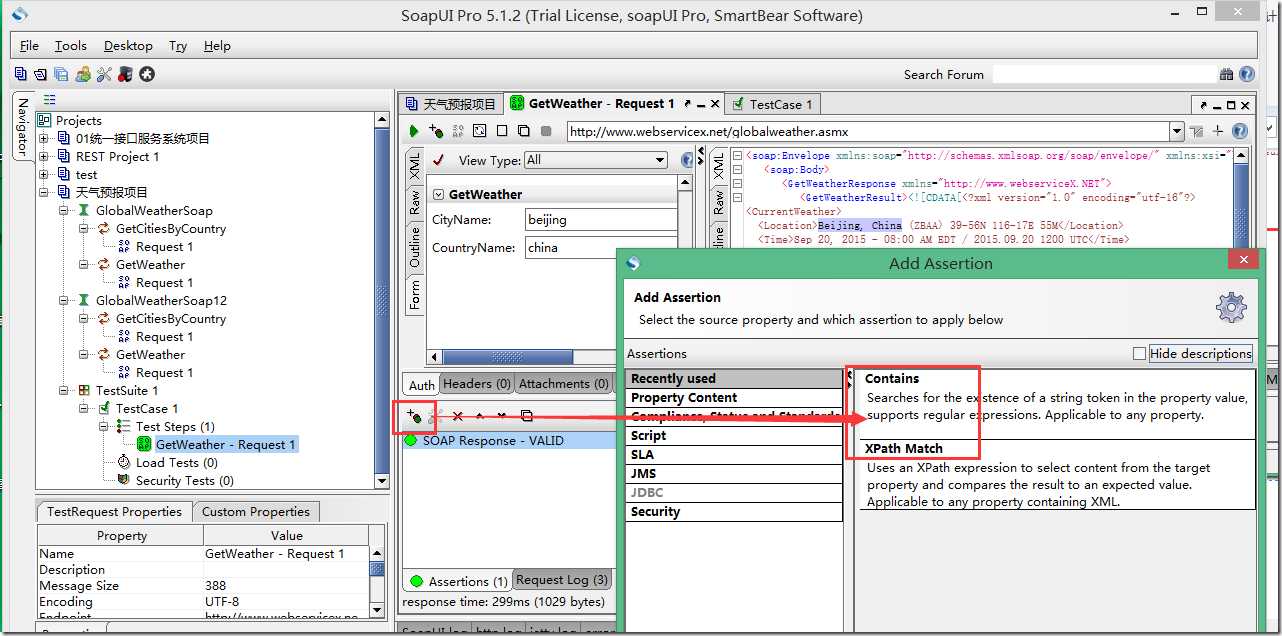Collapse the 天气预报项目 project node
Image resolution: width=1282 pixels, height=636 pixels.
[44, 192]
